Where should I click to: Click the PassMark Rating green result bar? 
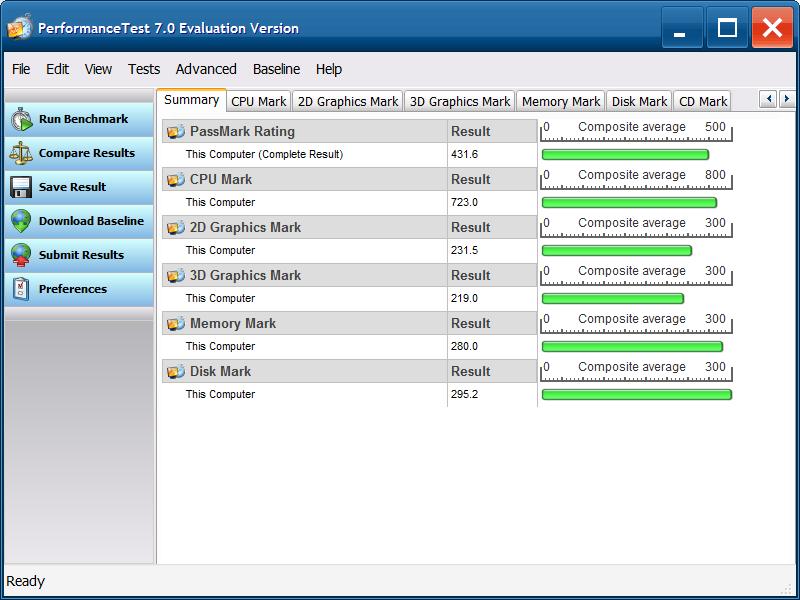626,155
